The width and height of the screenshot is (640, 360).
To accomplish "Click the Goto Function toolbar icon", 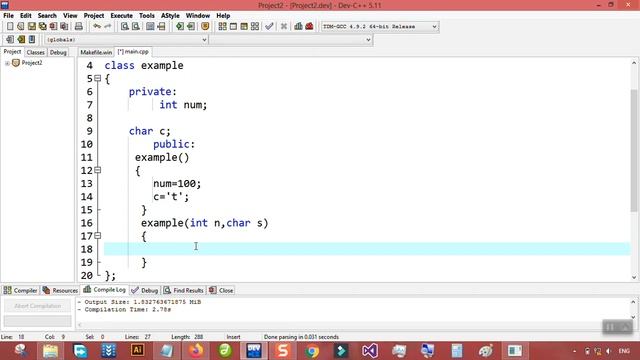I will [x=150, y=27].
